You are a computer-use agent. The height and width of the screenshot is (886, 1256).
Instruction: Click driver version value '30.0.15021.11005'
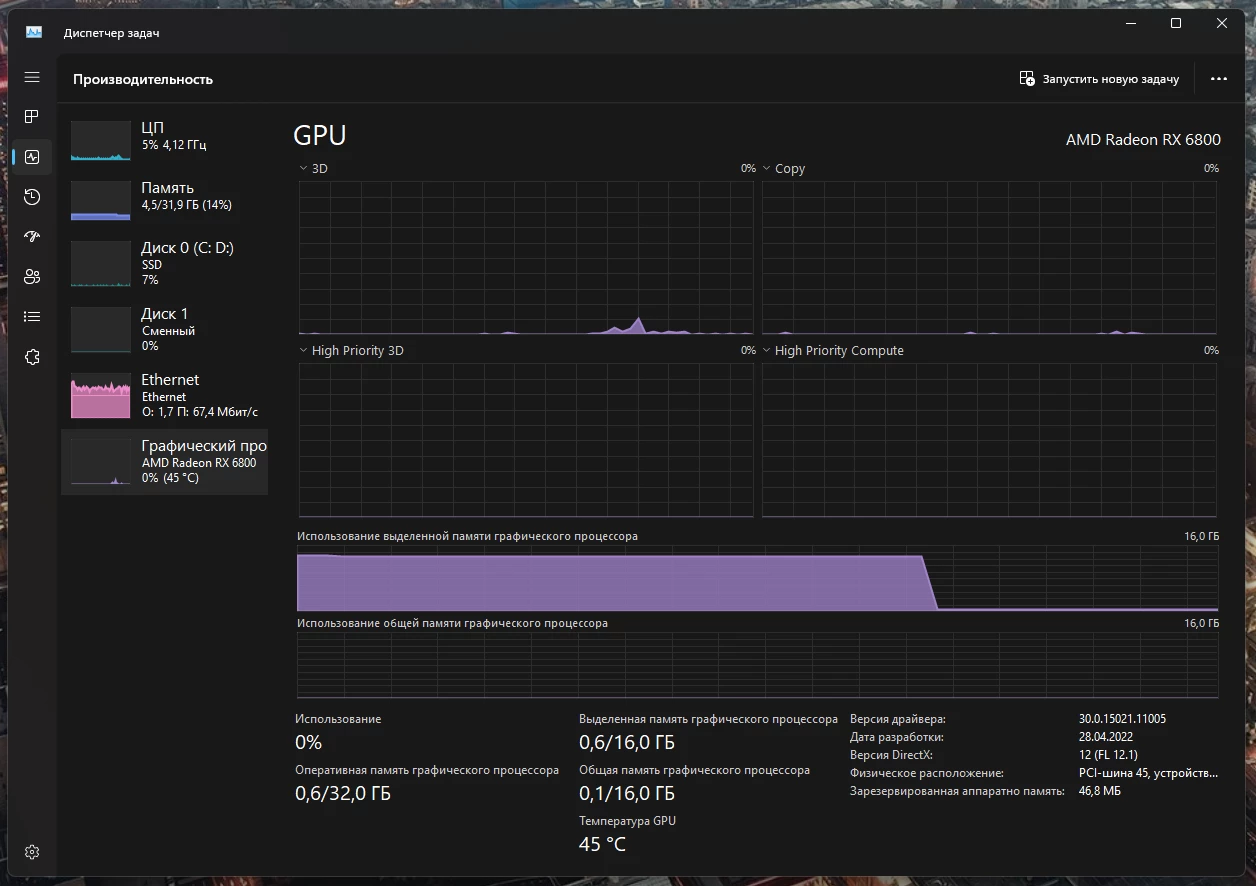point(1122,719)
